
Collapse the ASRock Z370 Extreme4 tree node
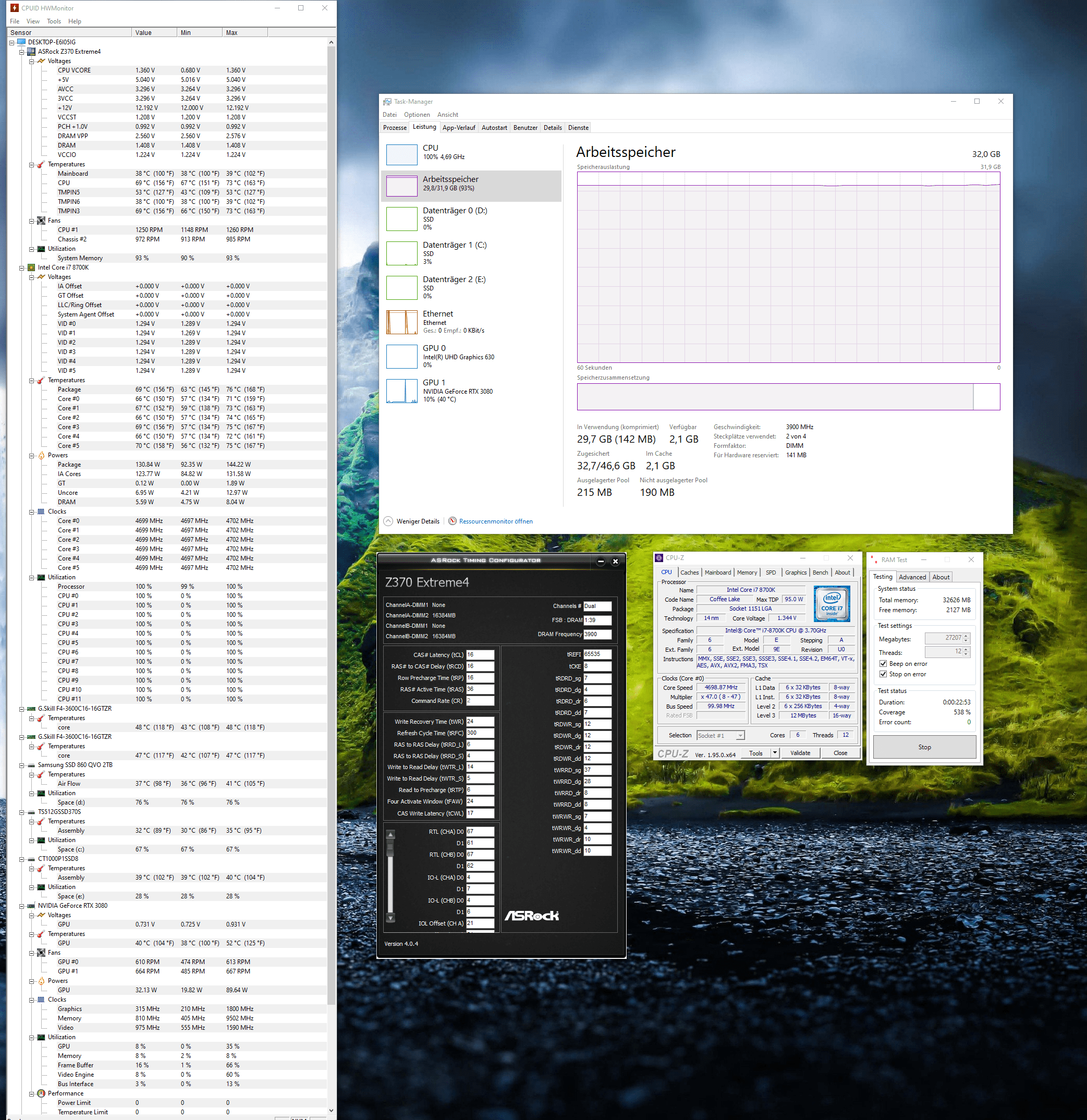[x=22, y=52]
